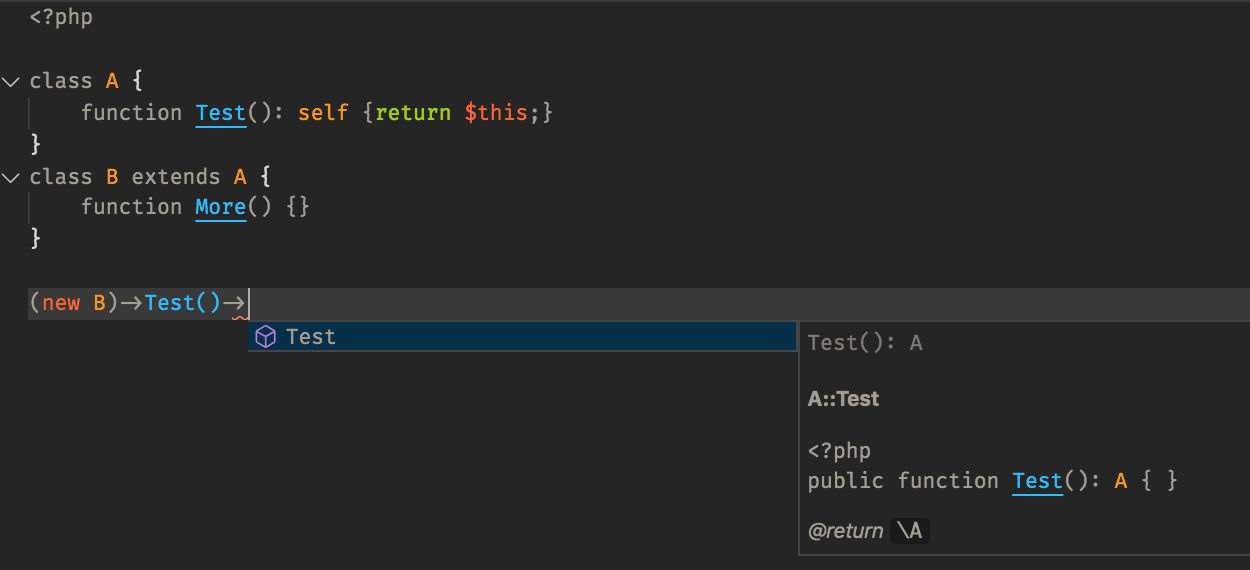Click the parent class A after extends
1250x570 pixels.
pos(240,177)
